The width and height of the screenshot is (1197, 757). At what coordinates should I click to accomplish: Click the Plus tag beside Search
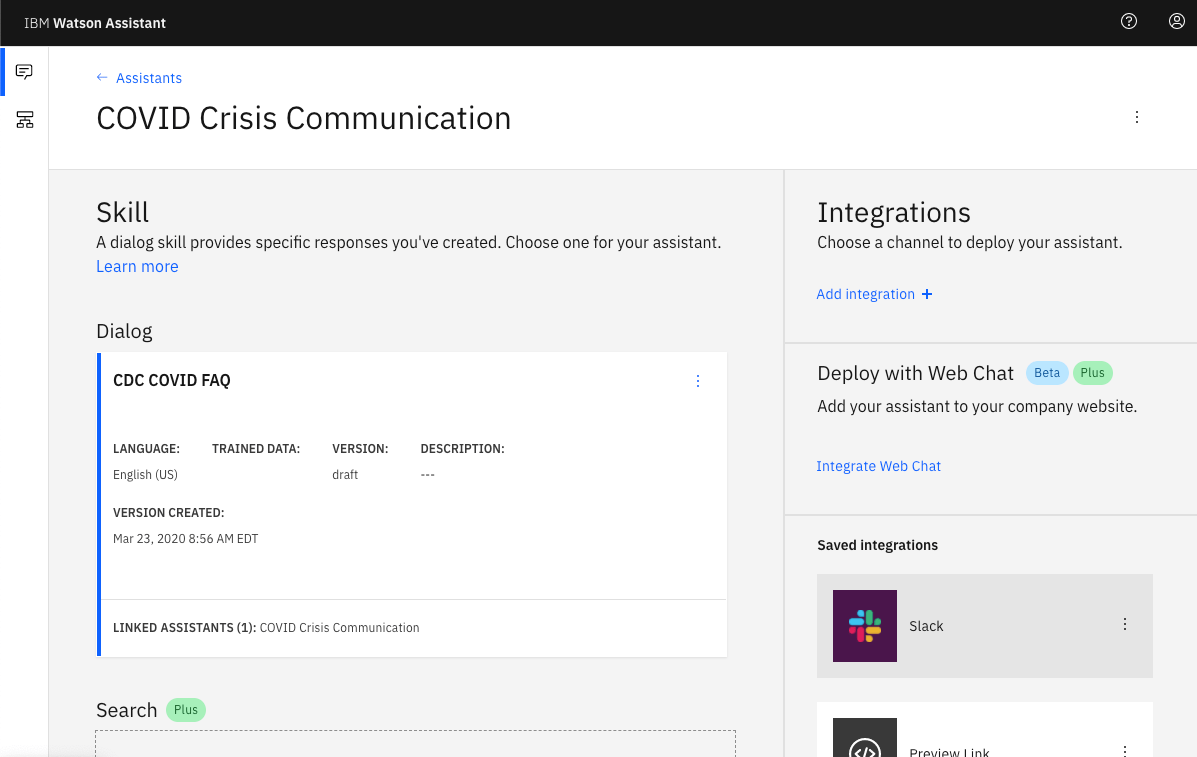(186, 710)
